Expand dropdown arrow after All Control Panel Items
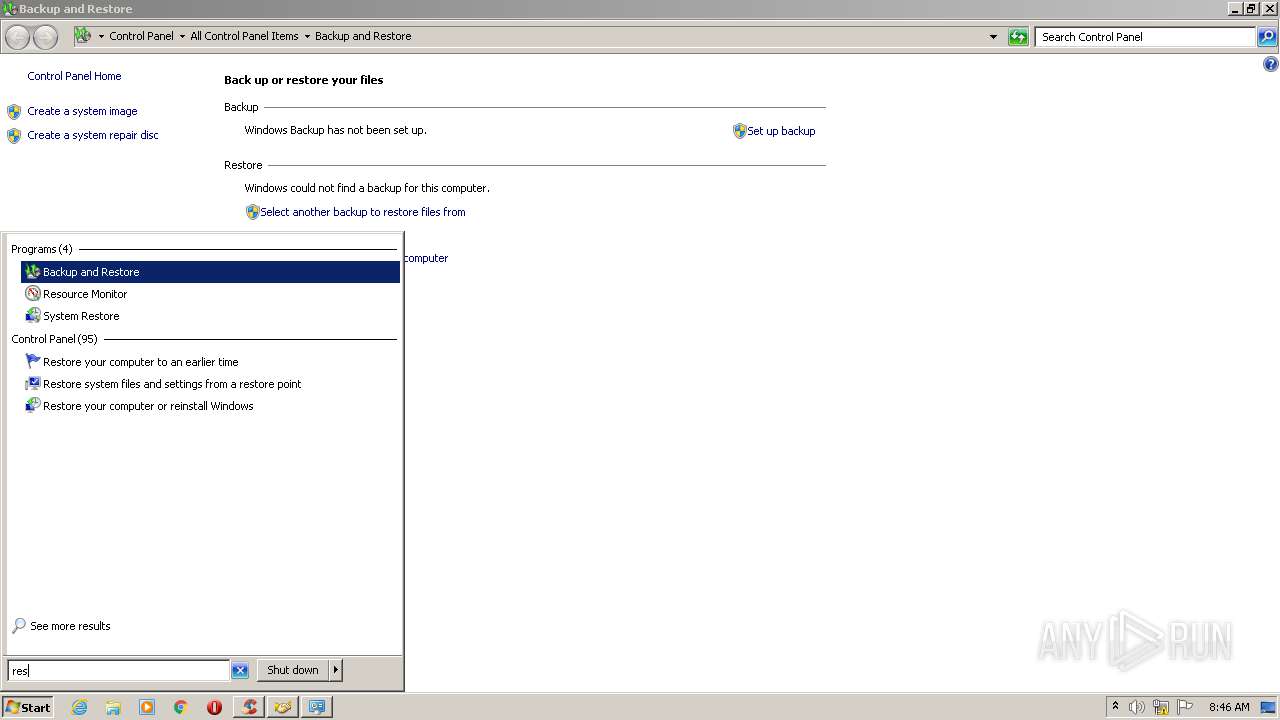Screen dimensions: 1280x720 coord(307,36)
